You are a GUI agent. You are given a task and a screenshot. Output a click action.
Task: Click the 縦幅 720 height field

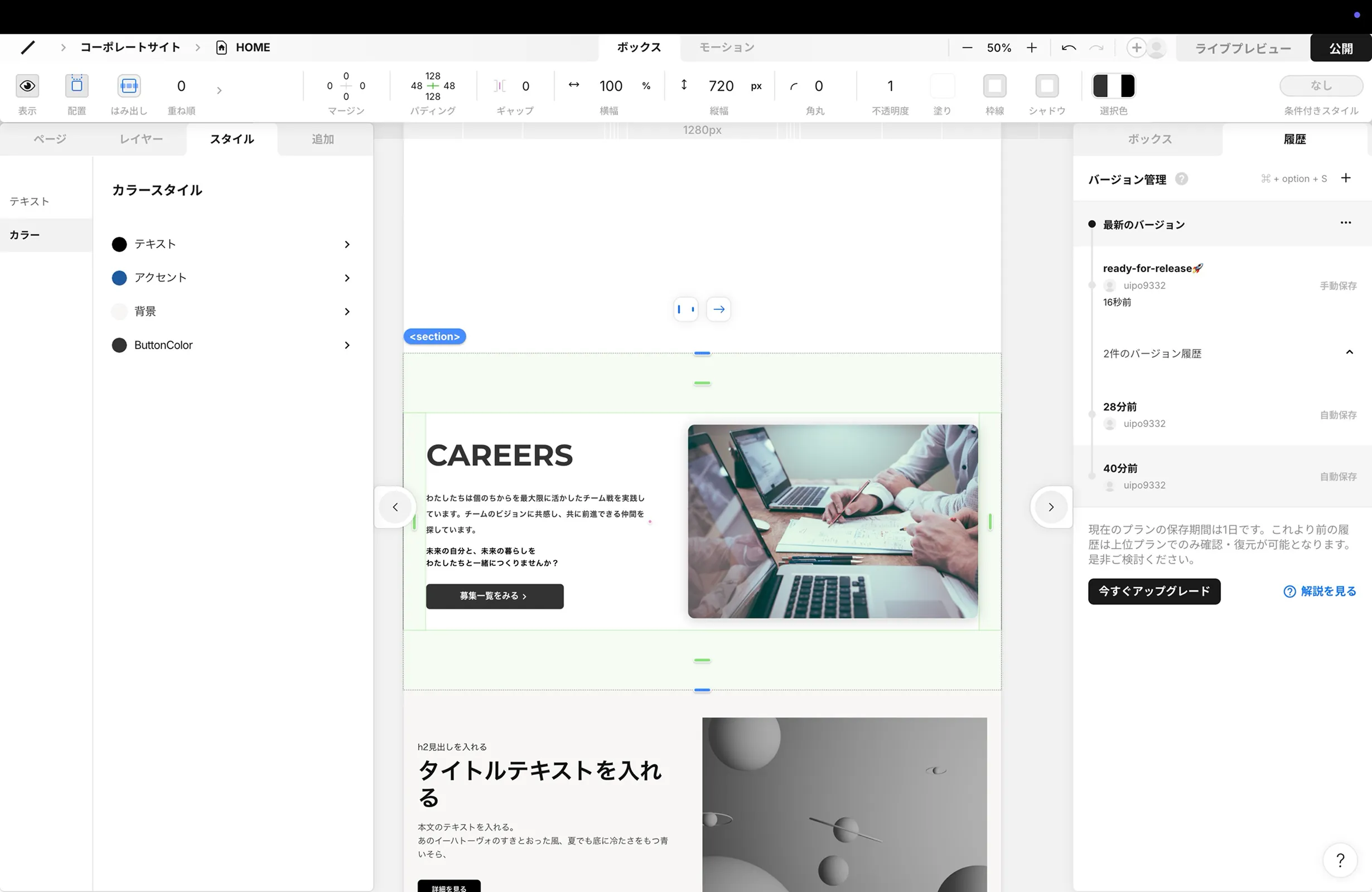(x=721, y=86)
